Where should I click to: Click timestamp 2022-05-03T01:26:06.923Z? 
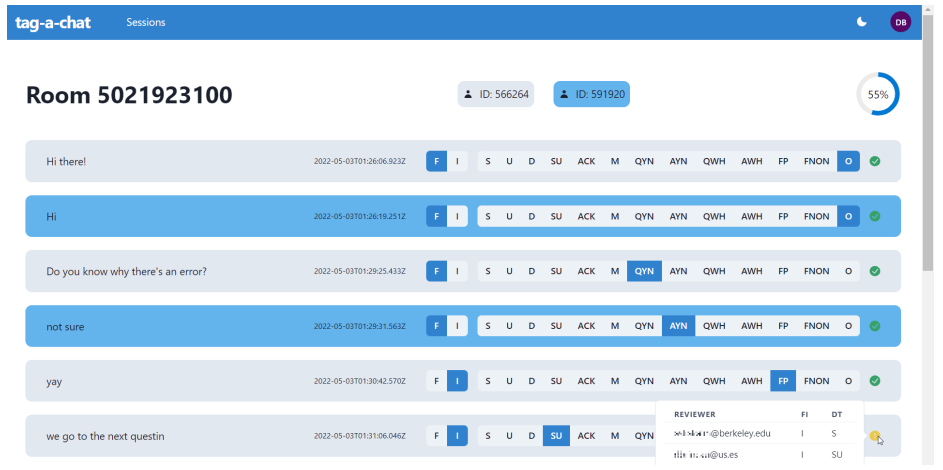click(x=360, y=161)
